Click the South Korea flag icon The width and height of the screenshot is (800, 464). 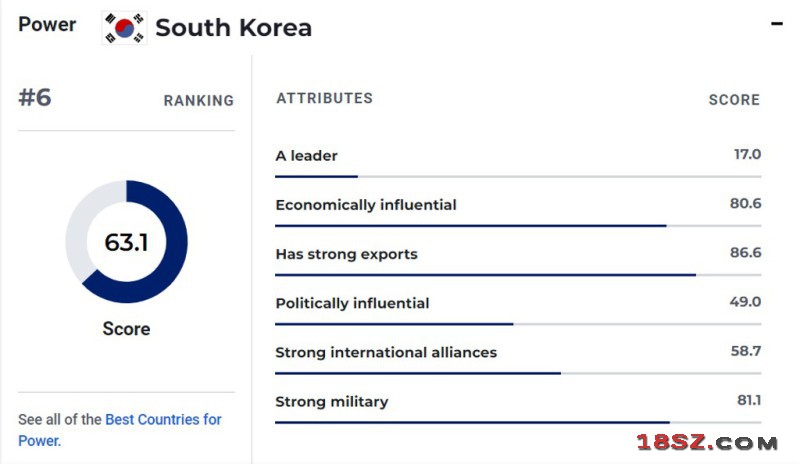coord(124,28)
